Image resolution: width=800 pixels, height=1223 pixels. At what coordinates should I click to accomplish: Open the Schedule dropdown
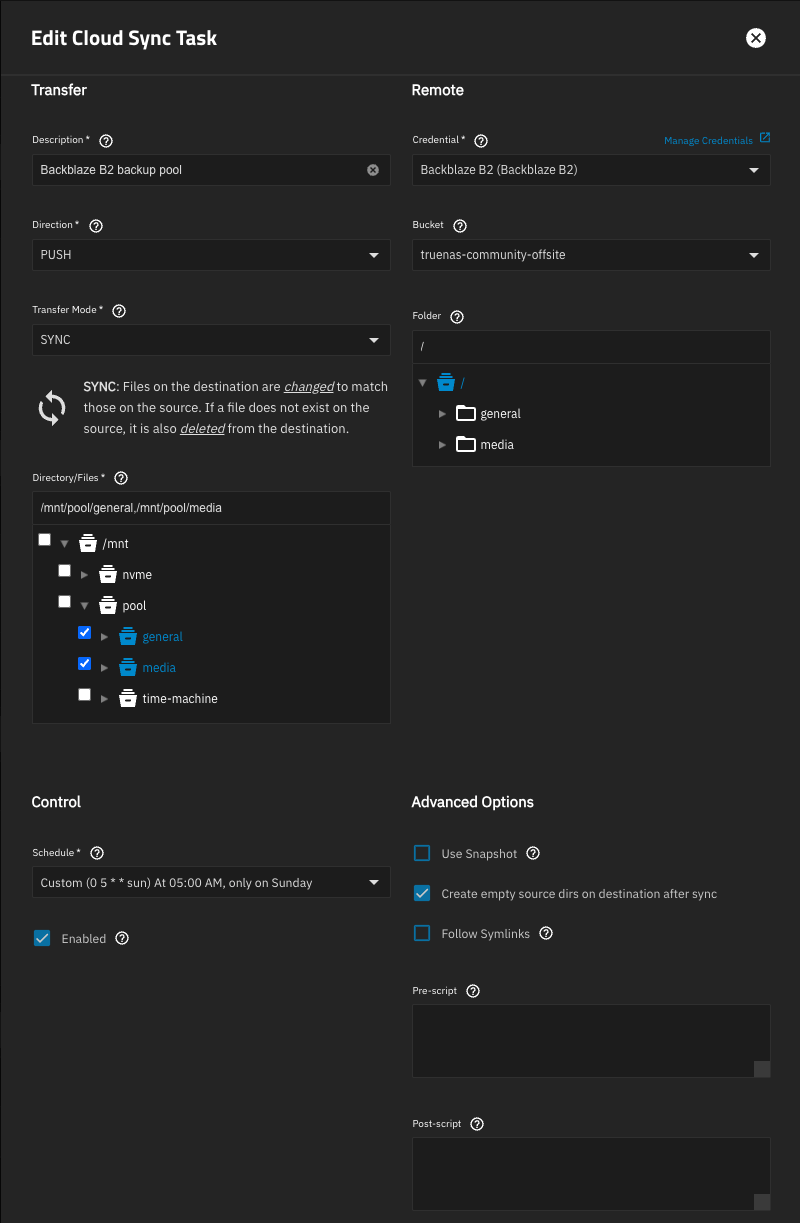point(210,883)
